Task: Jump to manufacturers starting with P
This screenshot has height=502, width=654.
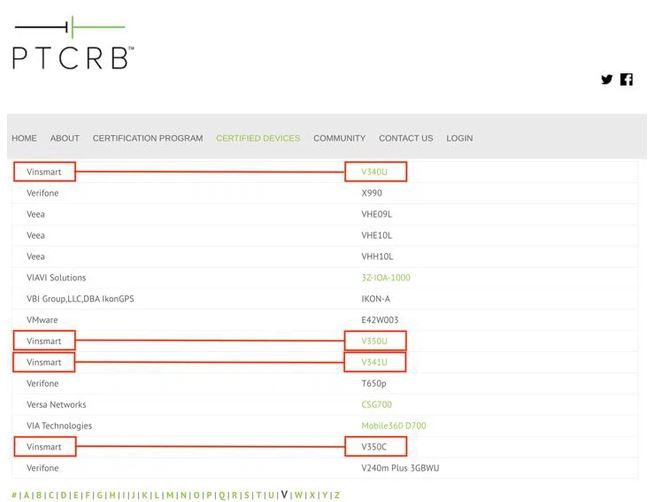Action: [x=209, y=495]
